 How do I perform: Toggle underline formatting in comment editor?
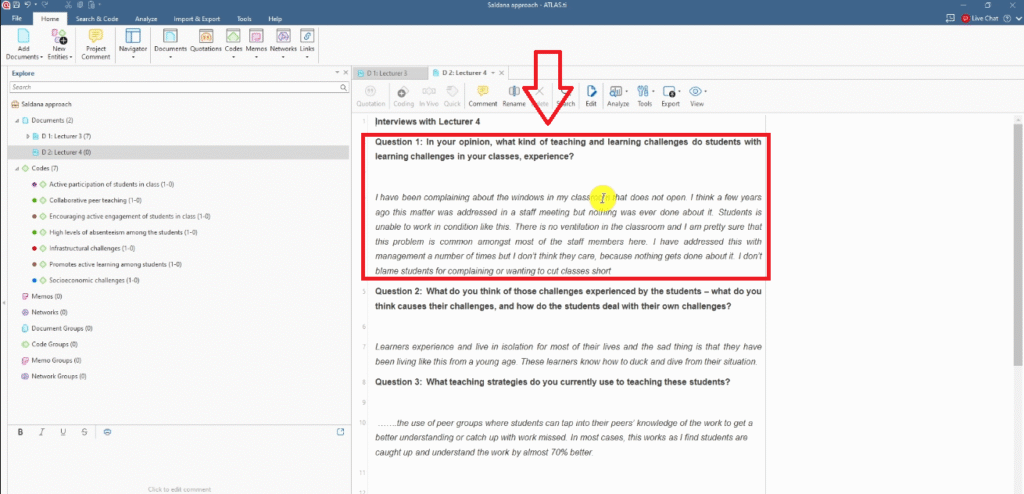62,431
